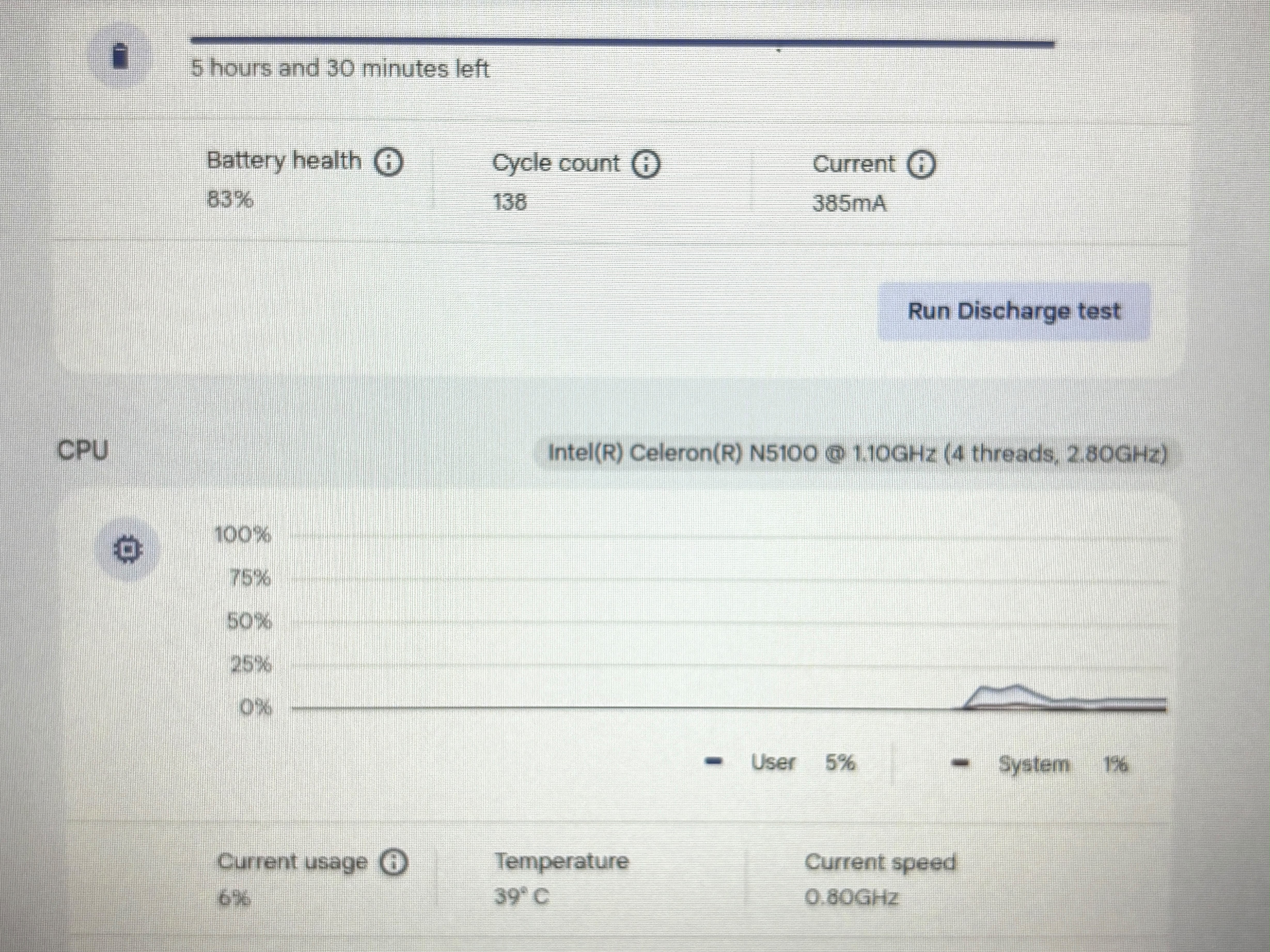The width and height of the screenshot is (1270, 952).
Task: Open the Battery health info tooltip icon
Action: point(389,162)
